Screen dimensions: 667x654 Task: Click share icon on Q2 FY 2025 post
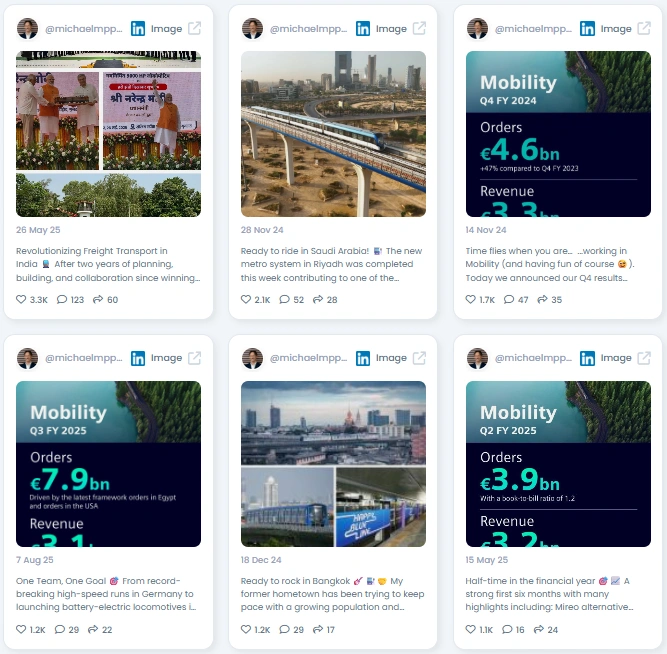(x=539, y=629)
